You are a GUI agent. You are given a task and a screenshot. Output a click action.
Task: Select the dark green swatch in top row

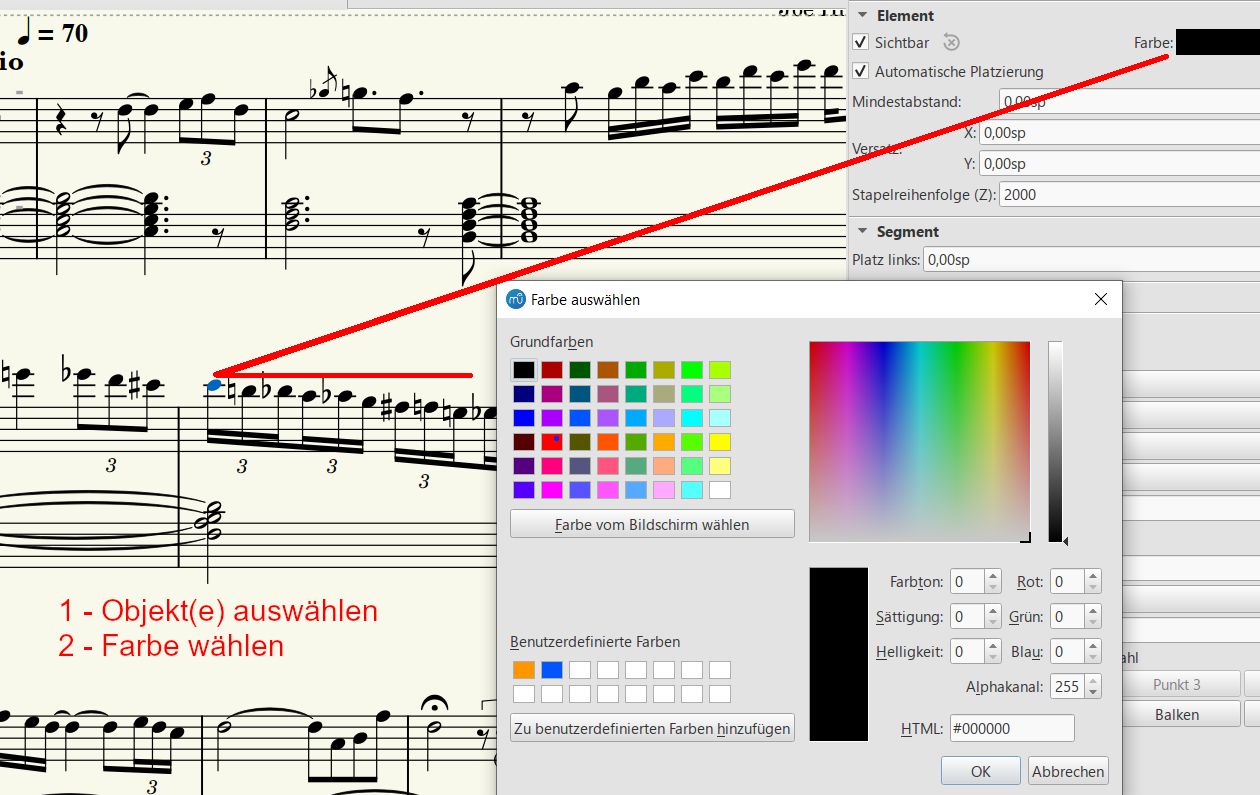coord(580,370)
